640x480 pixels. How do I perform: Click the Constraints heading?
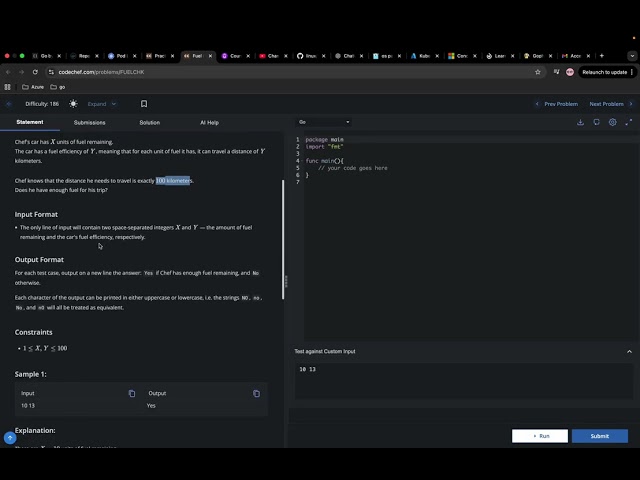(33, 332)
